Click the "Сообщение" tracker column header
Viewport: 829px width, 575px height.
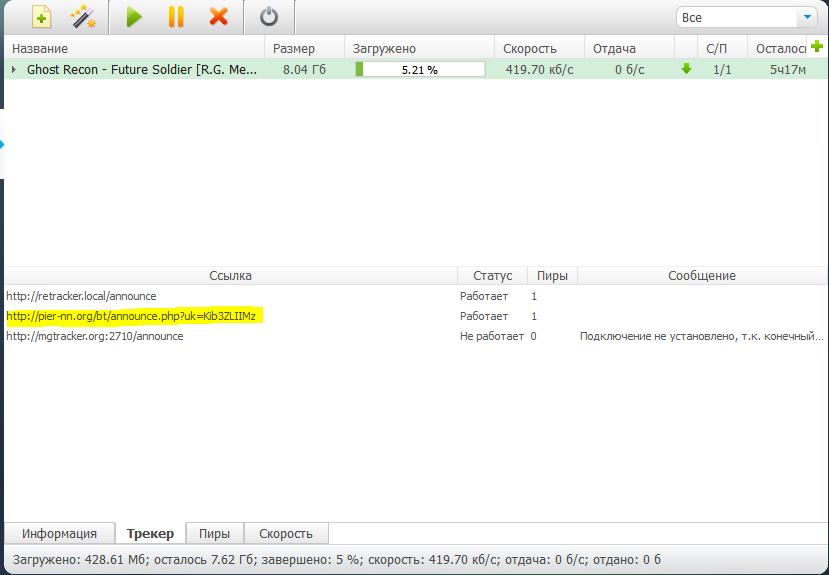pyautogui.click(x=702, y=275)
